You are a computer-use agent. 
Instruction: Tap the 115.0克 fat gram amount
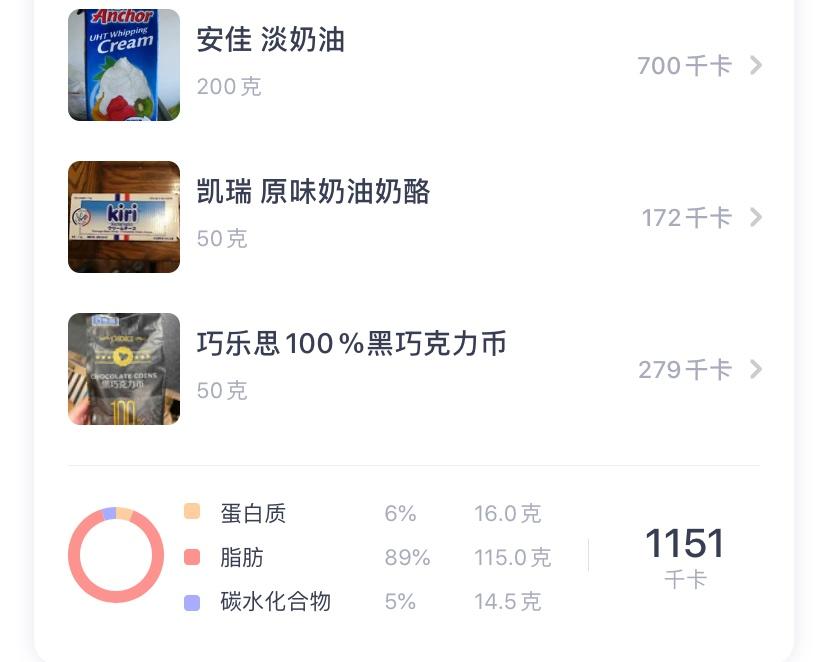(x=513, y=557)
